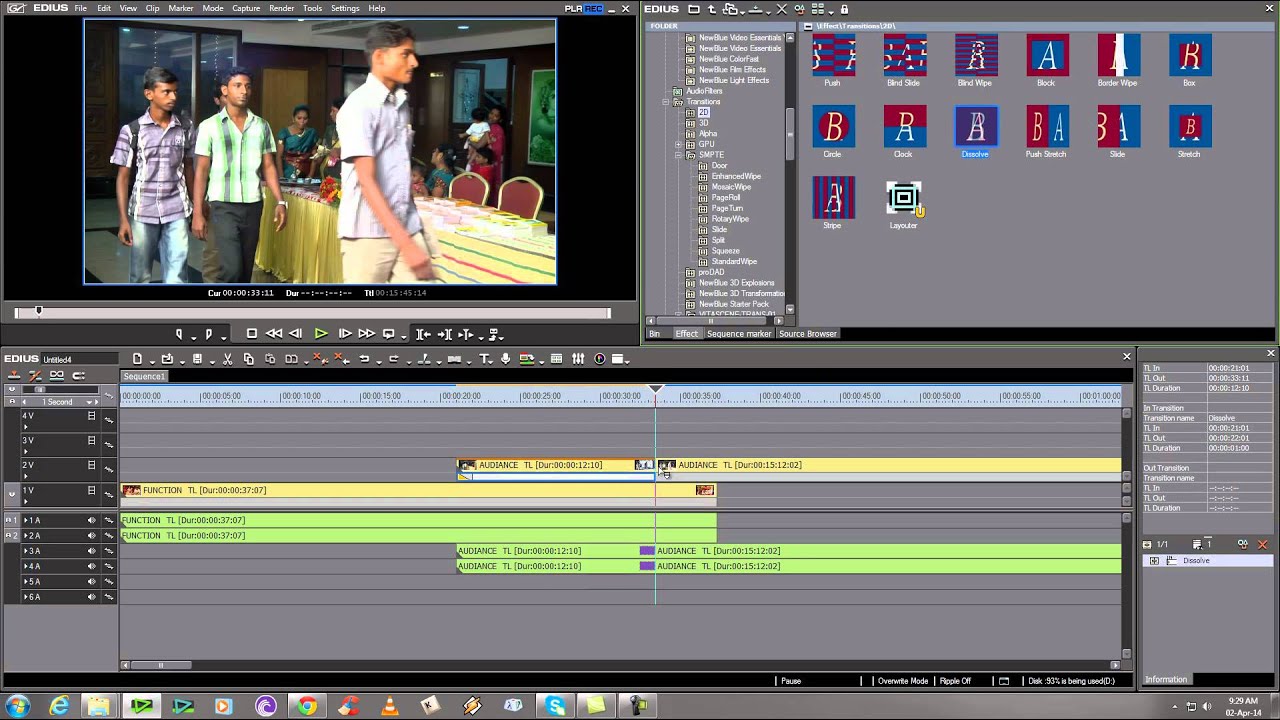
Task: Click the Ripple Delete icon in timeline toolbar
Action: pyautogui.click(x=344, y=359)
